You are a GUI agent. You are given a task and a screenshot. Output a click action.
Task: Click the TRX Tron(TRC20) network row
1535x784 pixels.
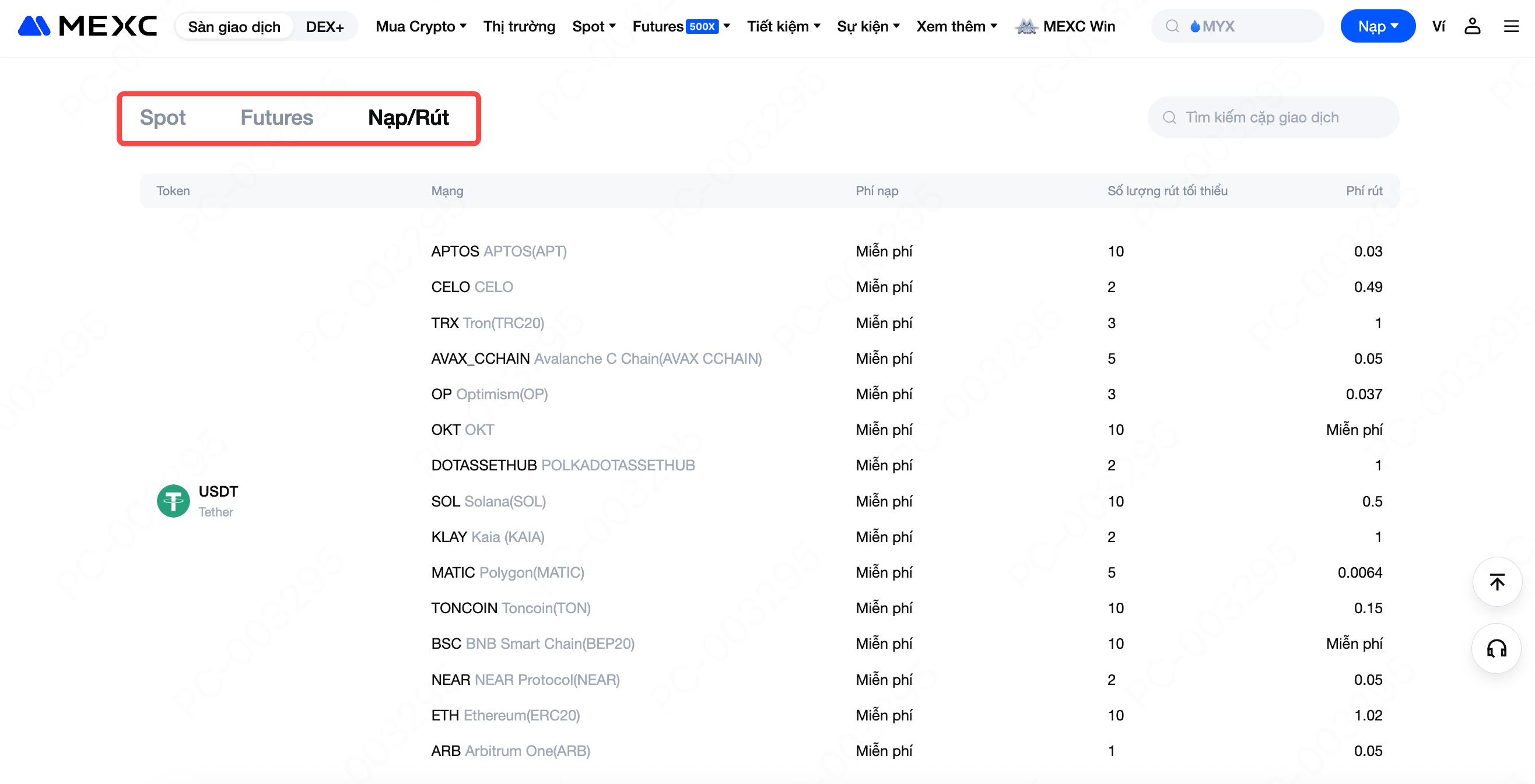click(906, 323)
